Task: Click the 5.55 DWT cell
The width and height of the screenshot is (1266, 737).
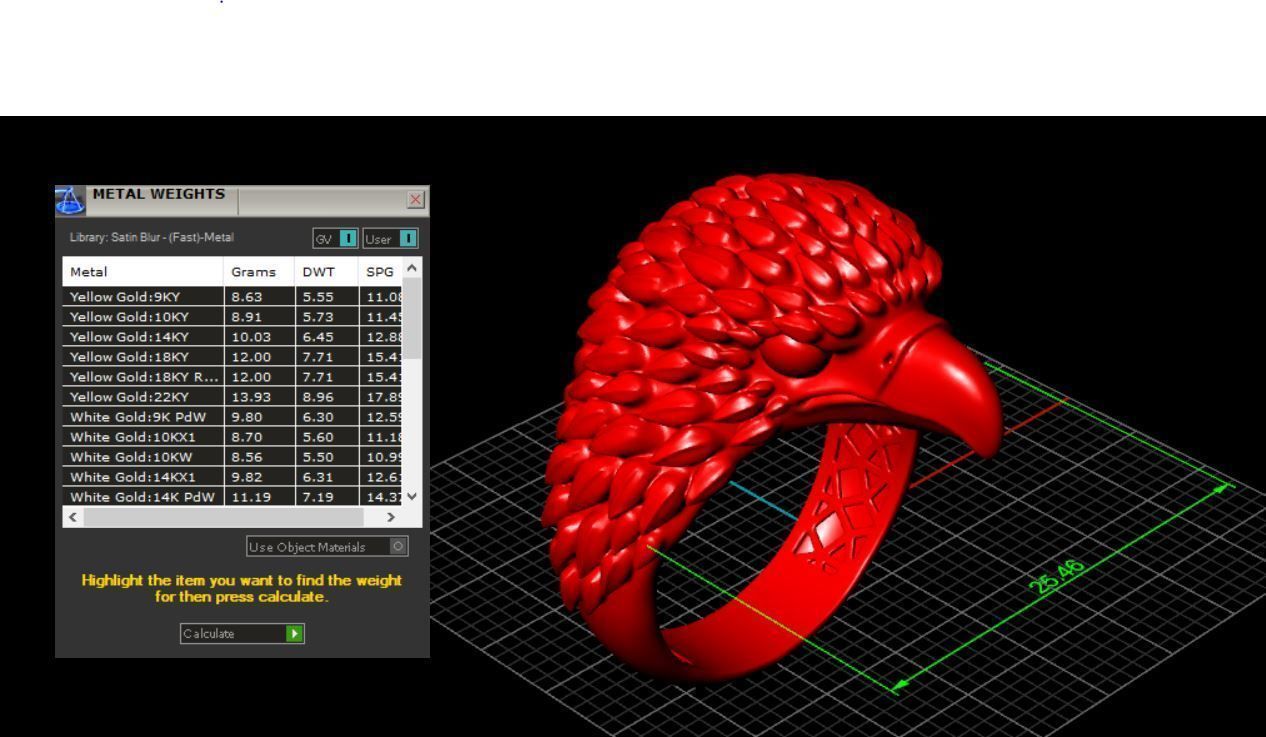Action: click(x=326, y=297)
